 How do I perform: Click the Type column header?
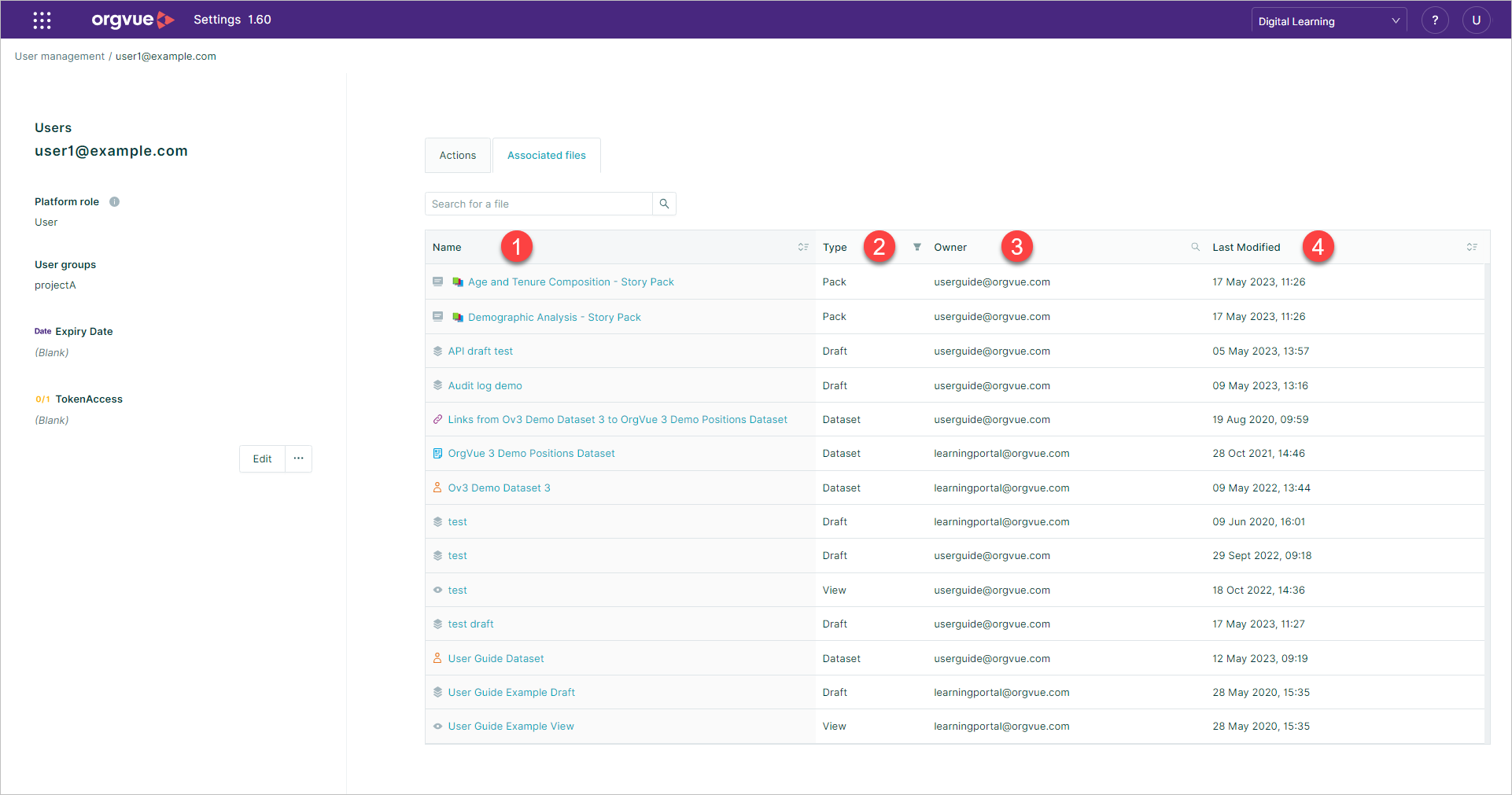[835, 247]
